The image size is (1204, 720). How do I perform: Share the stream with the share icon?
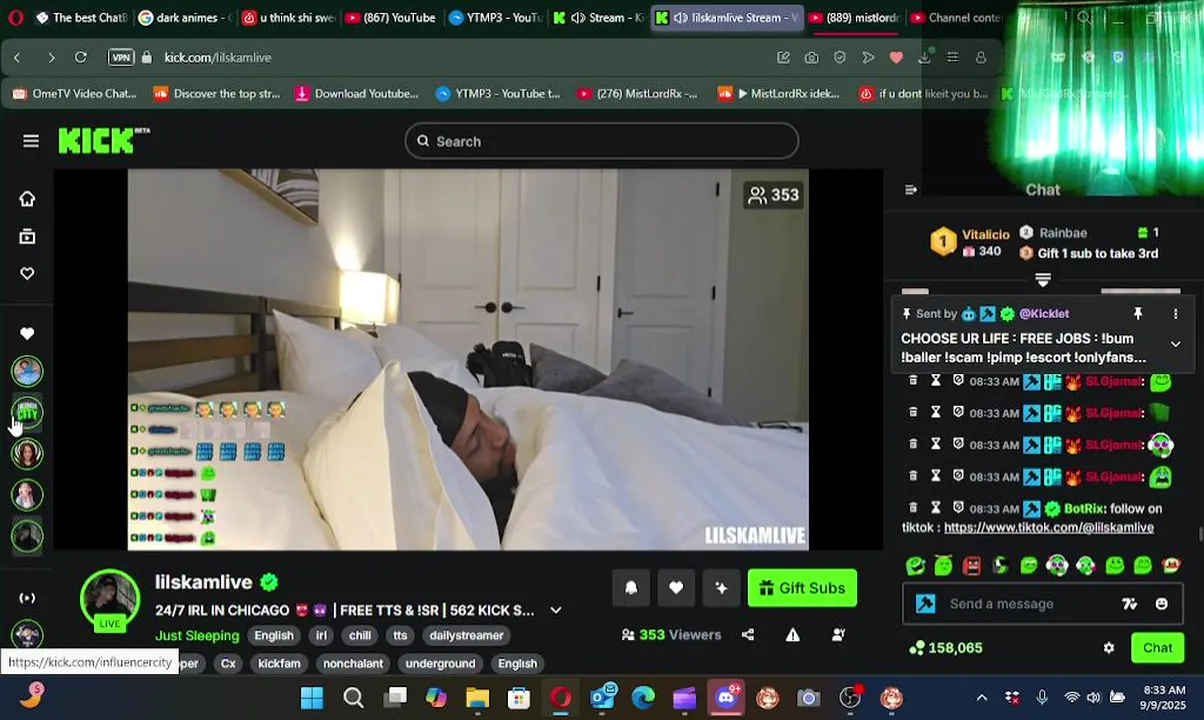click(748, 634)
